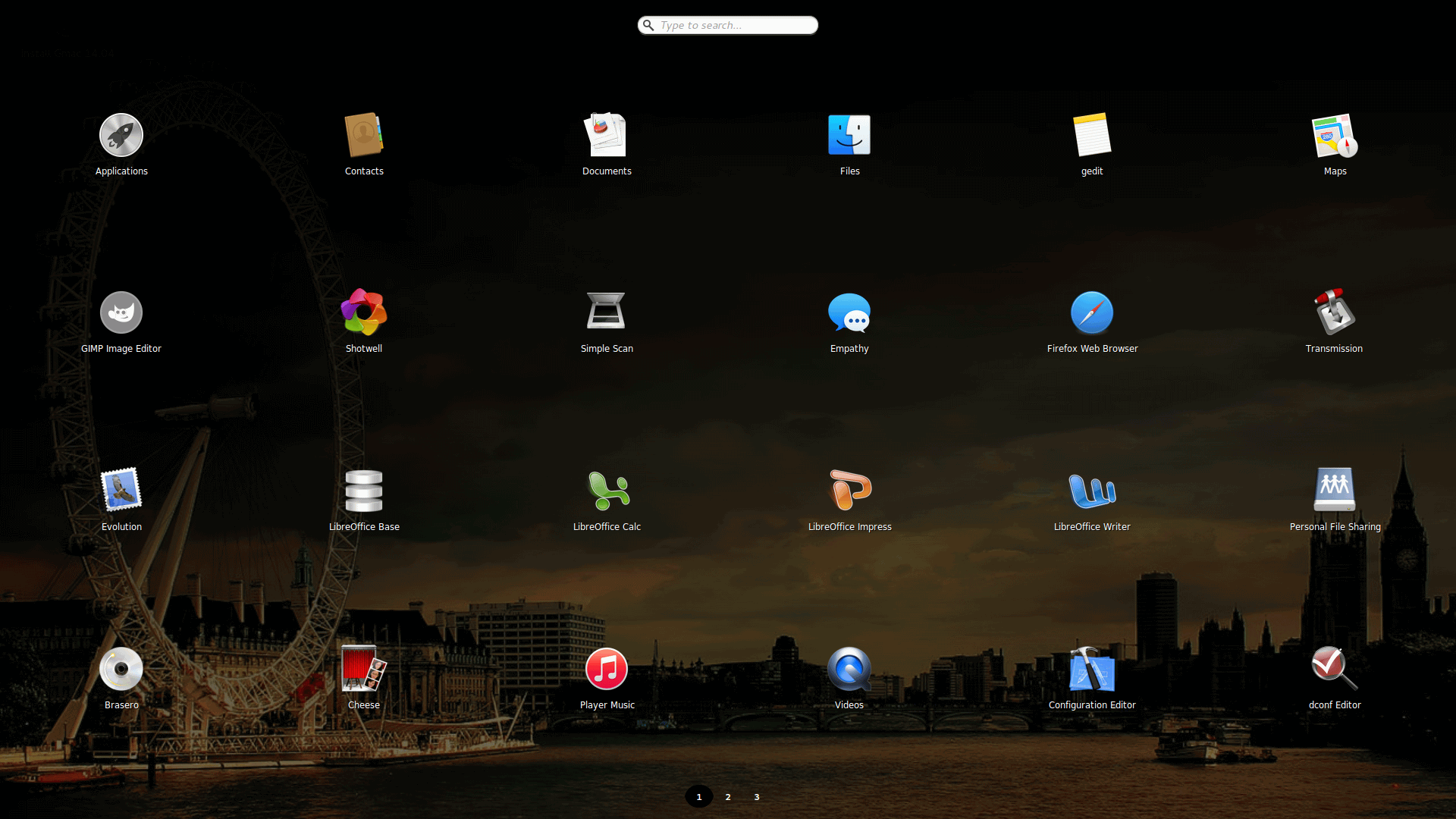Open LibreOffice Writer
Screen dimensions: 1456x819
point(1092,491)
